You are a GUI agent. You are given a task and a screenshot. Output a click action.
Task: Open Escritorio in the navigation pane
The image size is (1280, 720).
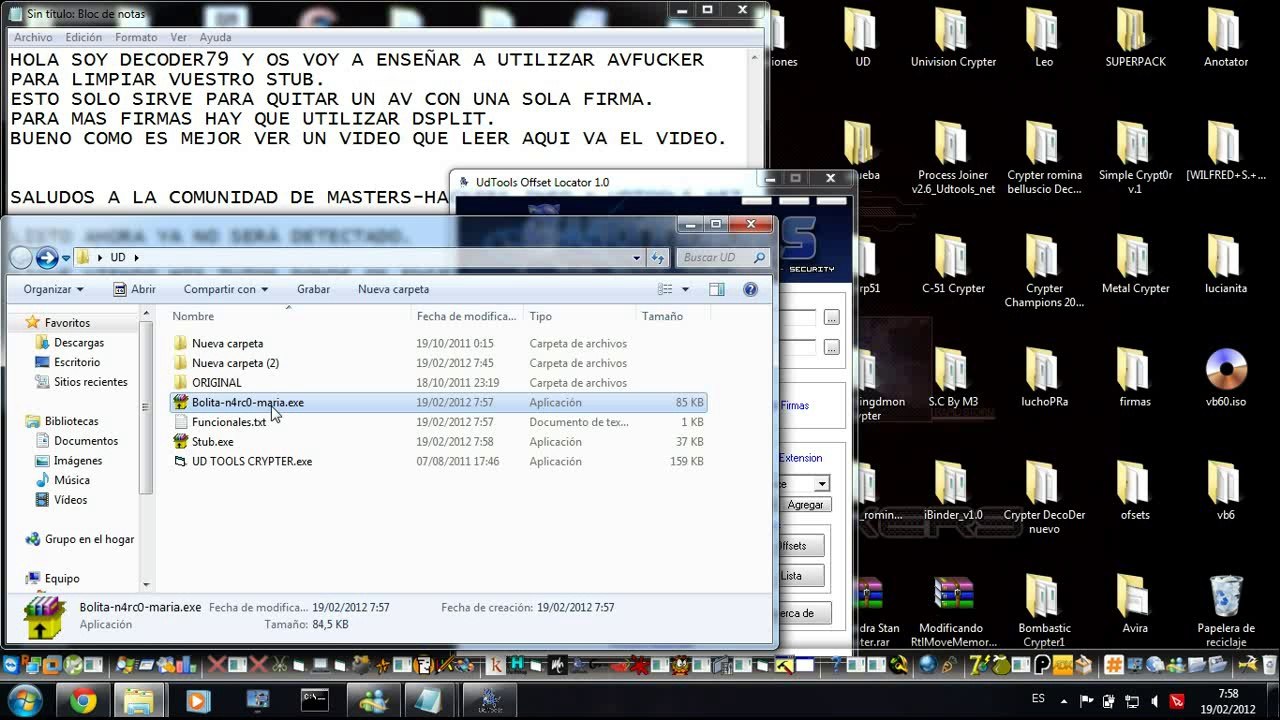click(77, 362)
